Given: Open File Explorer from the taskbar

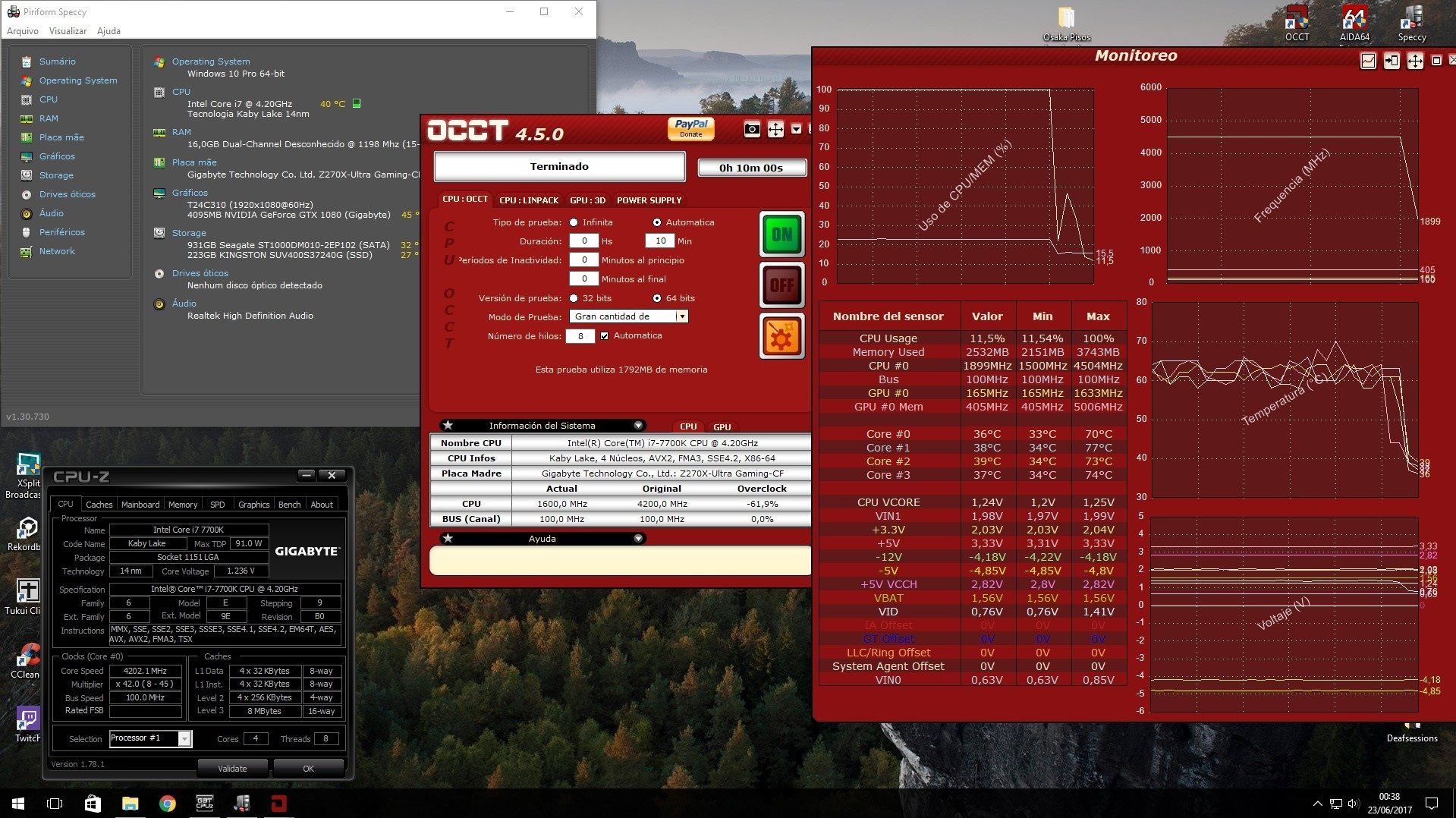Looking at the screenshot, I should (130, 804).
